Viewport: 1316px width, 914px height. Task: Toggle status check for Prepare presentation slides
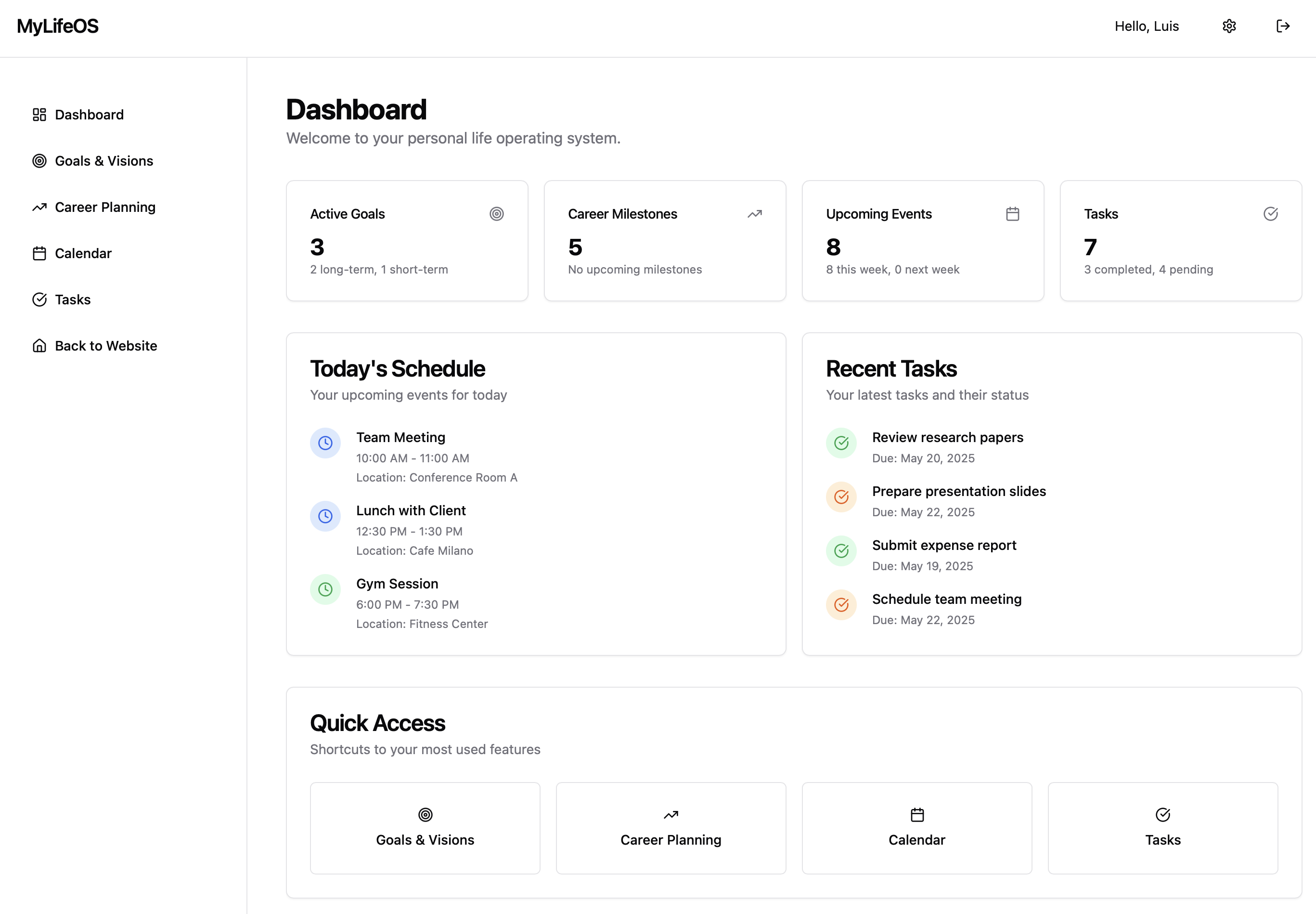[x=841, y=497]
